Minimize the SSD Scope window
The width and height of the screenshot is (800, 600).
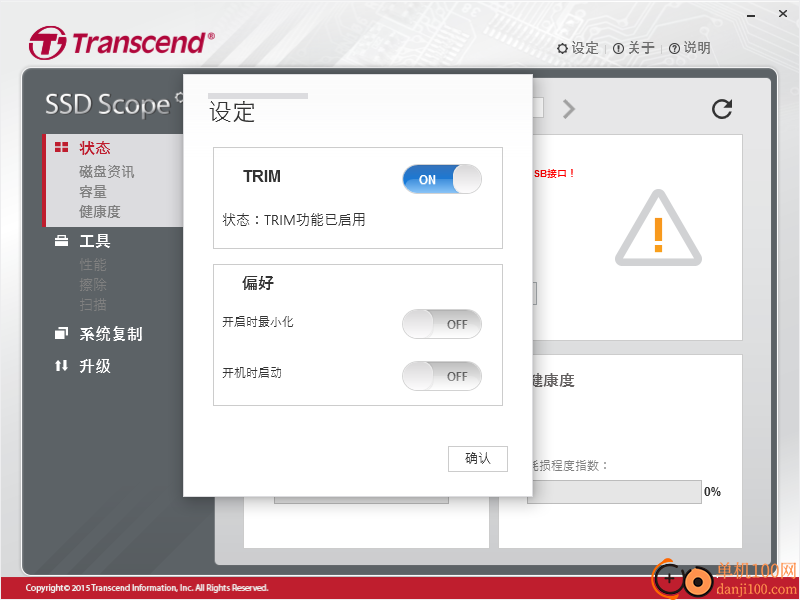click(x=751, y=15)
